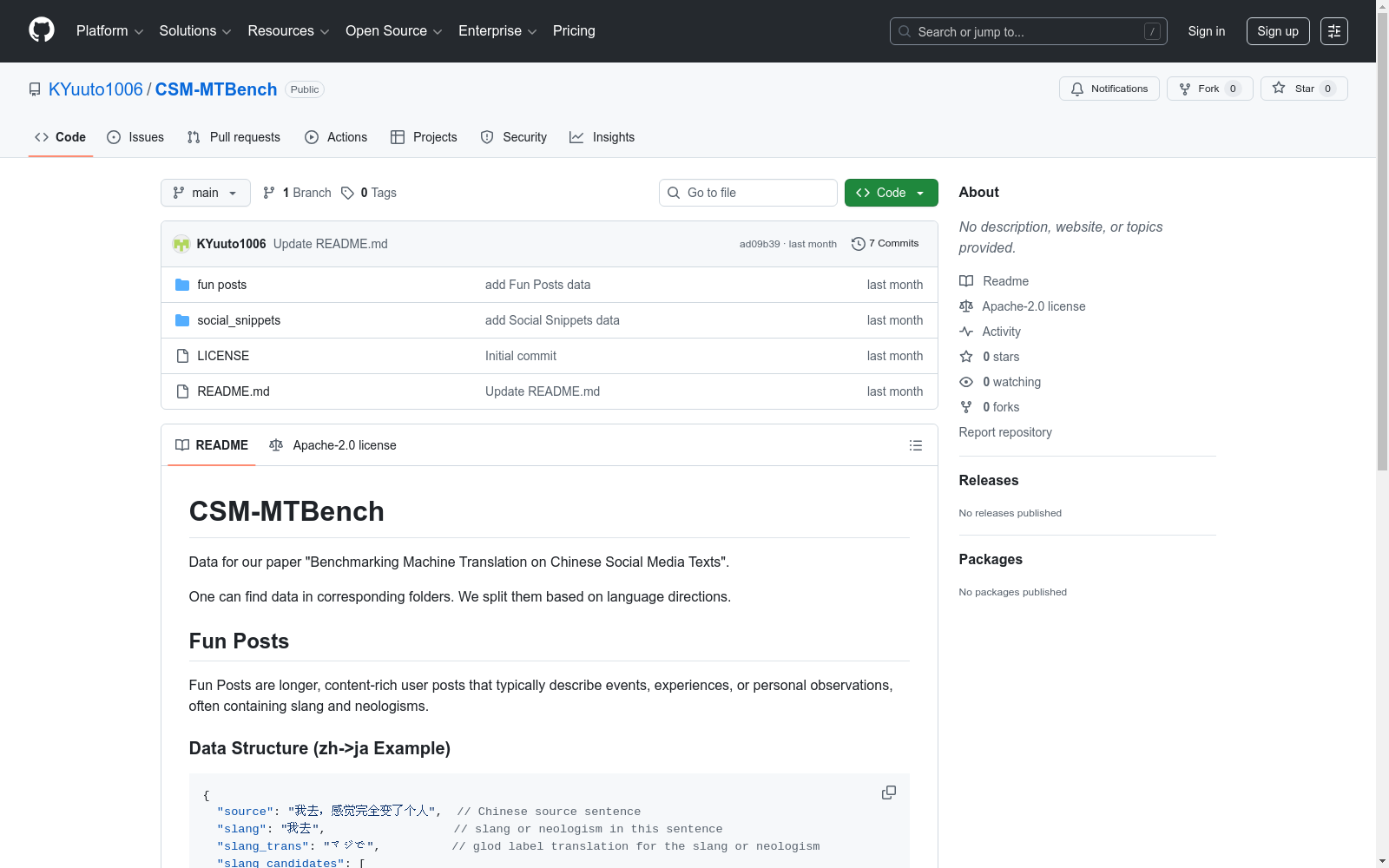Select the Apache-2.0 license tab

coord(332,445)
